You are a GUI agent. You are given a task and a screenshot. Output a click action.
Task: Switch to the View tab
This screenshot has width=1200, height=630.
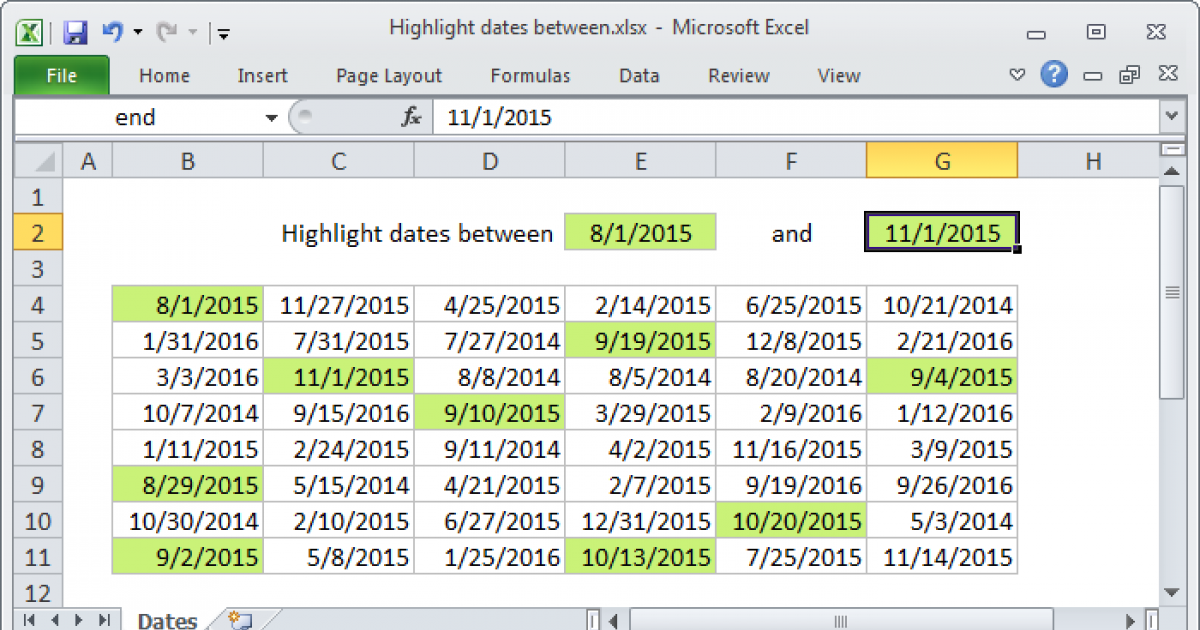[838, 76]
